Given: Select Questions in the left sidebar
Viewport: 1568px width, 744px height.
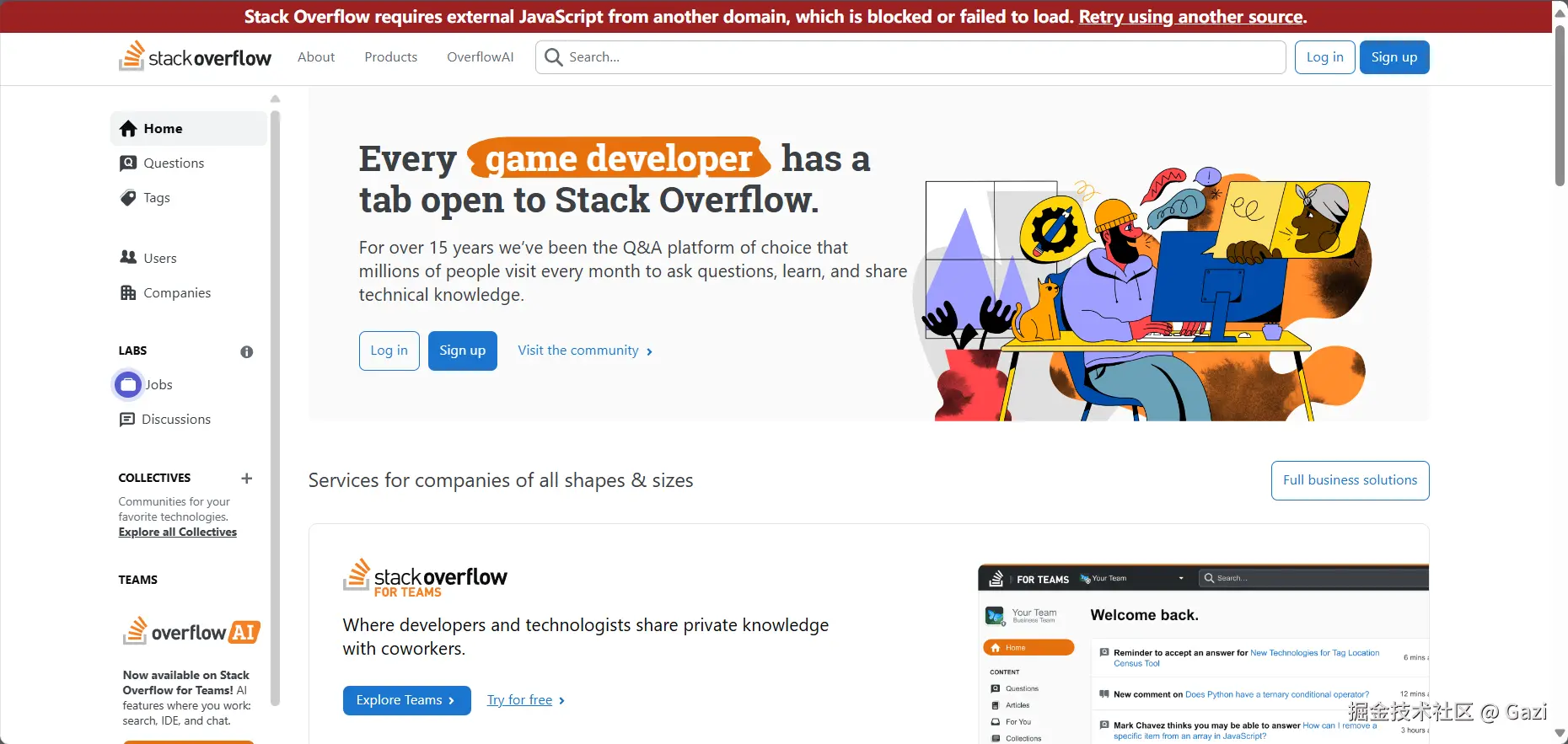Looking at the screenshot, I should [189, 163].
